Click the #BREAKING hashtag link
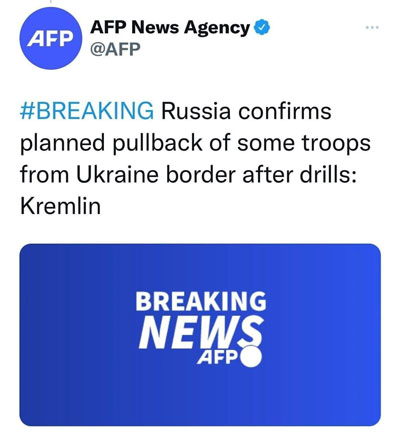The width and height of the screenshot is (400, 438). pyautogui.click(x=87, y=111)
